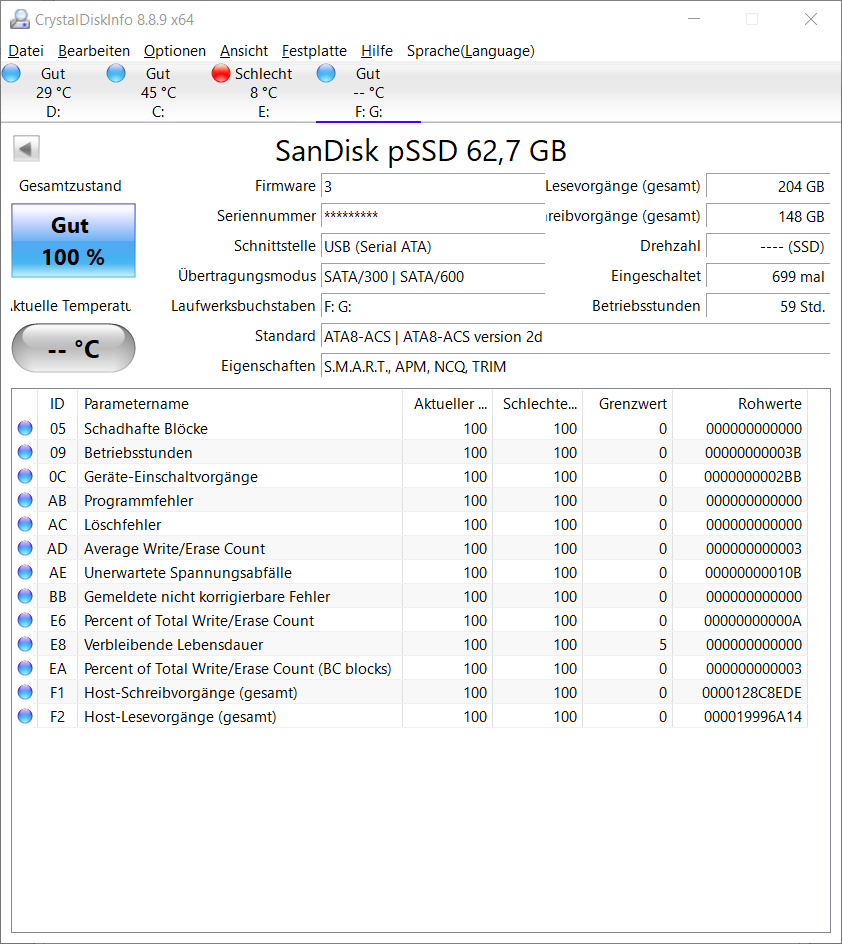Screen dimensions: 842x944
Task: Click the Gut 100 % health status button
Action: coord(73,241)
